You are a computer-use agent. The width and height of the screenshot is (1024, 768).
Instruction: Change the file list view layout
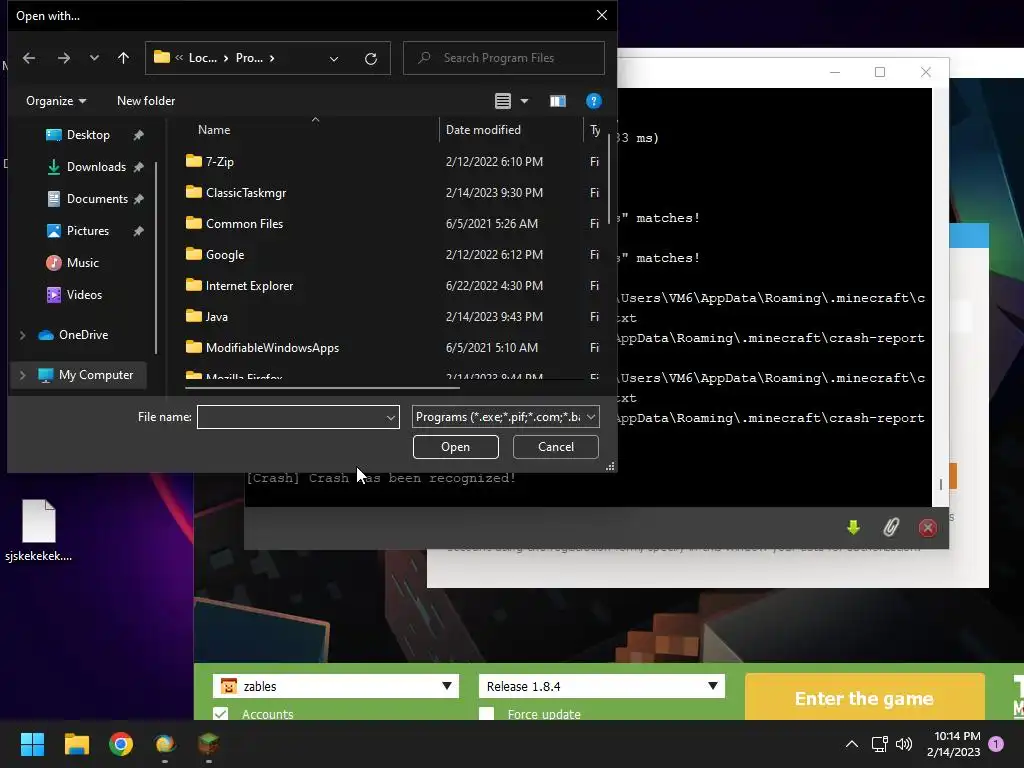pos(503,101)
